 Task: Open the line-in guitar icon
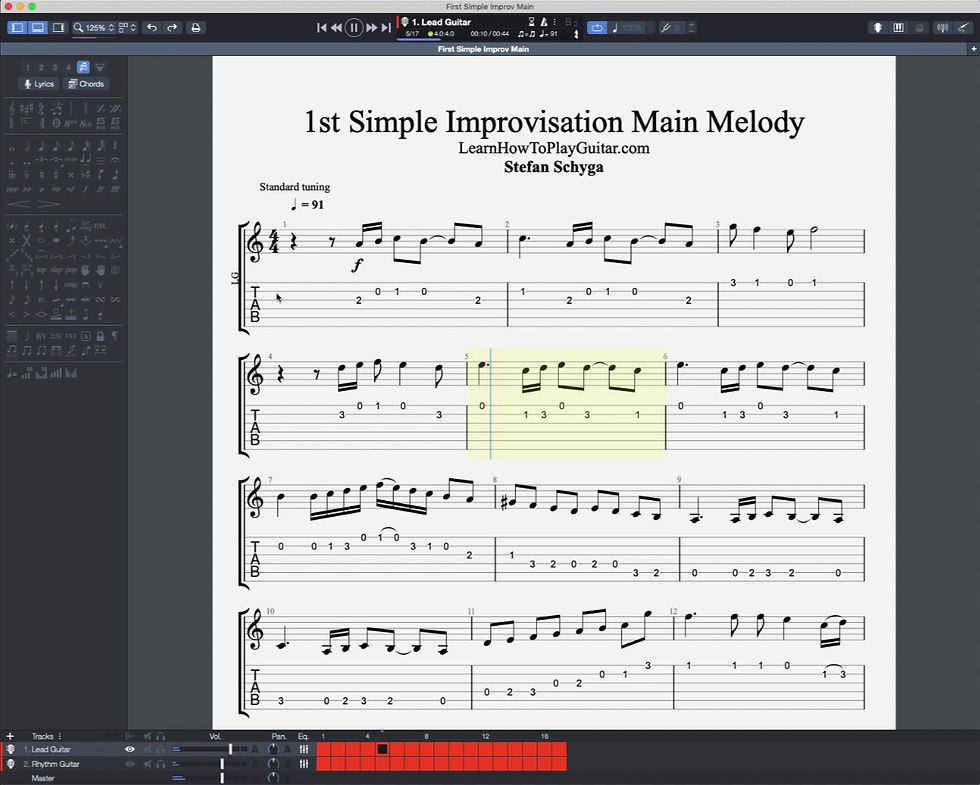963,28
